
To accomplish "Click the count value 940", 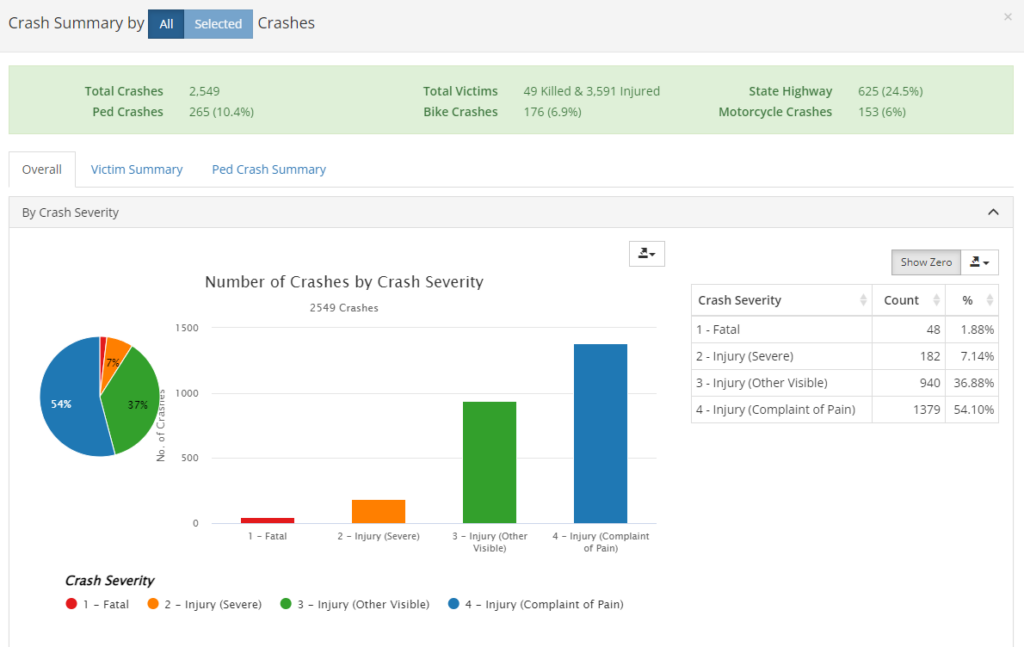I will [x=930, y=383].
